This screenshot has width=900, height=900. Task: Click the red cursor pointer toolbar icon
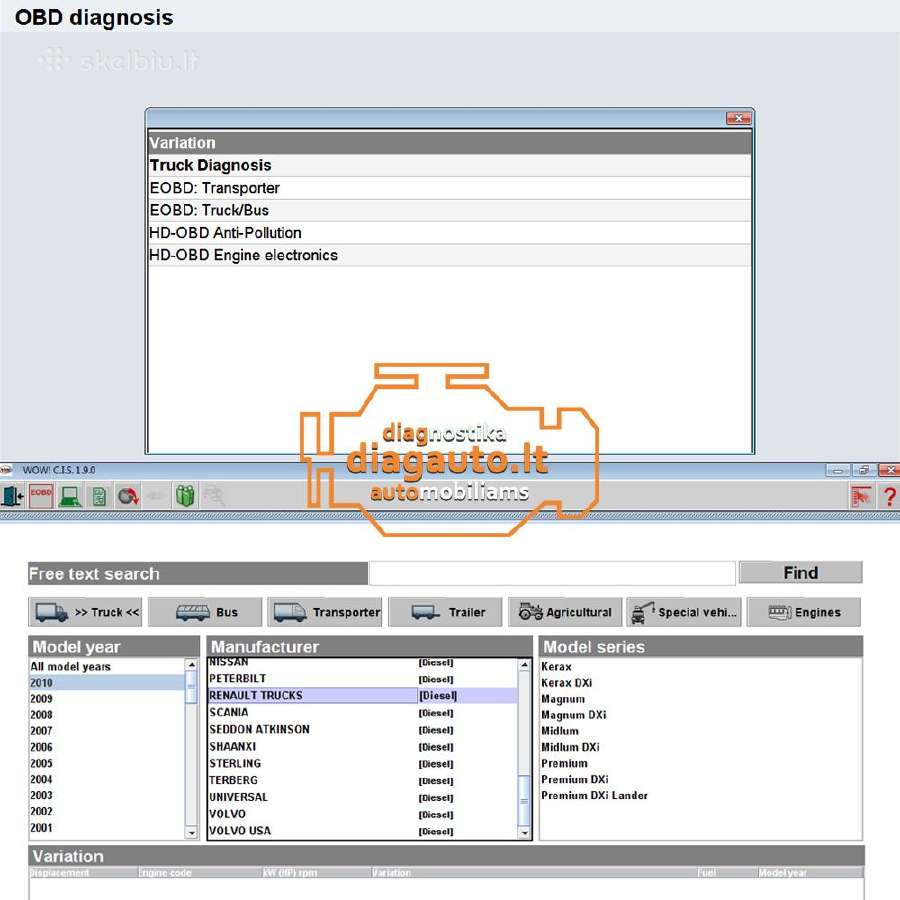(x=861, y=496)
